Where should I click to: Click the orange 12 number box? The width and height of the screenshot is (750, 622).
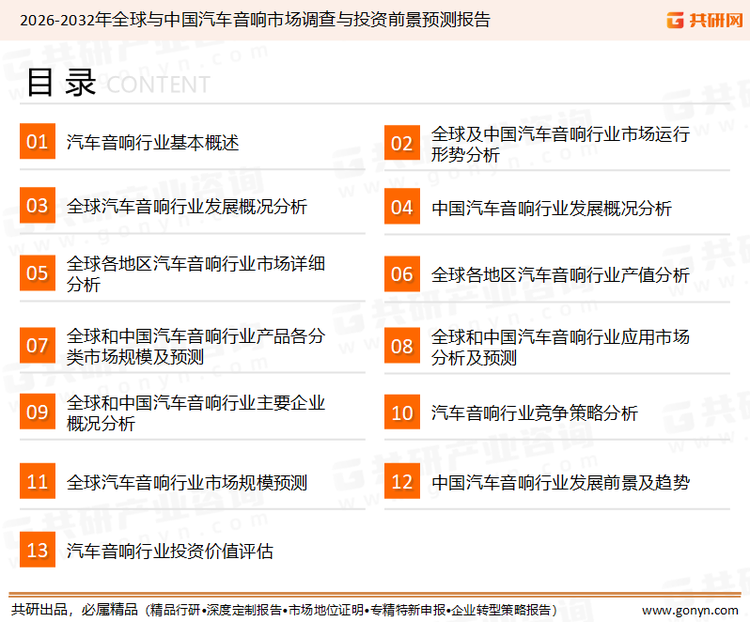click(402, 481)
